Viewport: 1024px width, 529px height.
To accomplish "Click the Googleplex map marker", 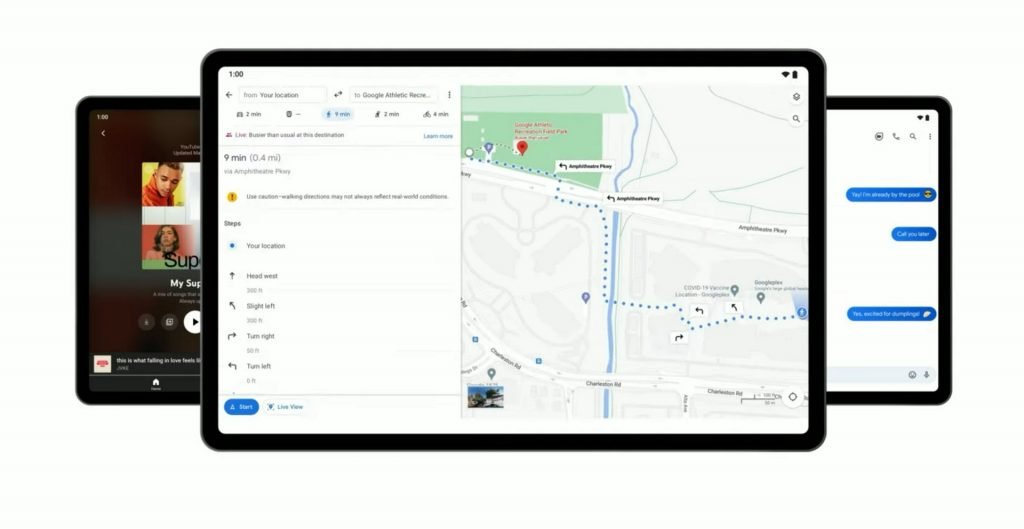I will tap(760, 298).
